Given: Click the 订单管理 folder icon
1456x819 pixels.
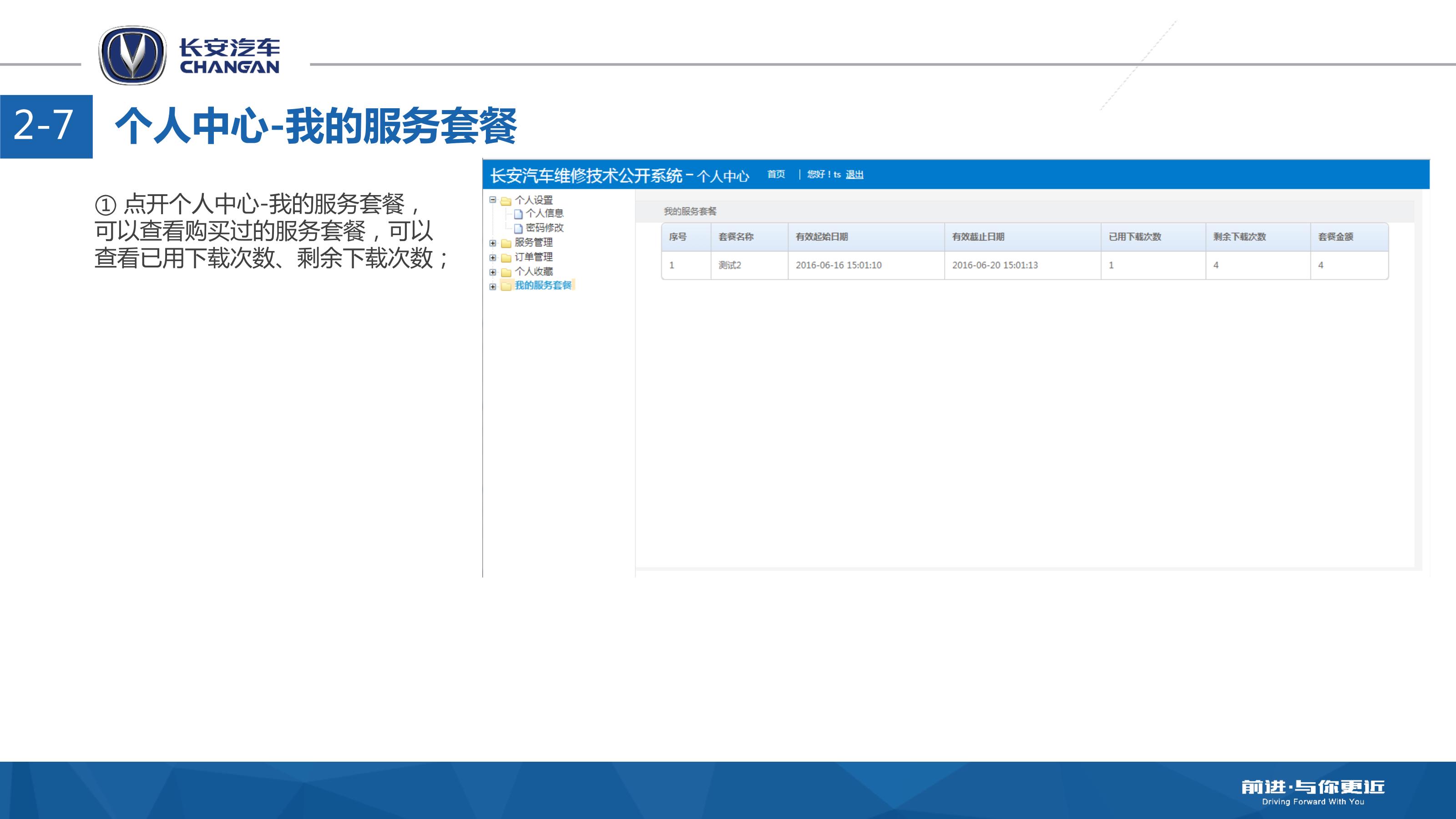Looking at the screenshot, I should coord(506,258).
